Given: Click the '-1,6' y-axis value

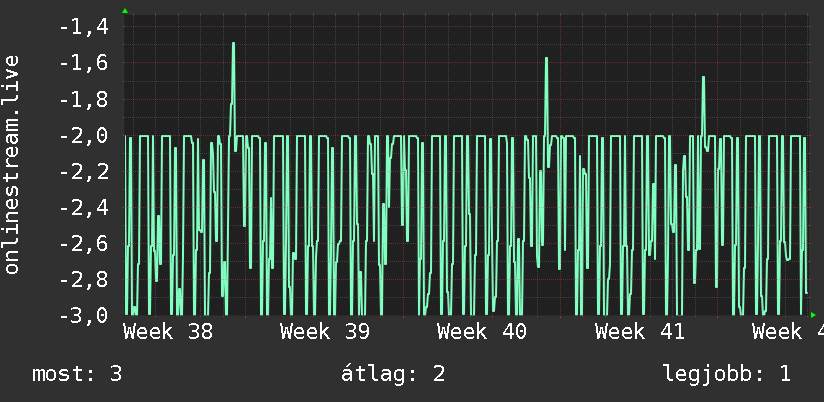Looking at the screenshot, I should point(84,63).
